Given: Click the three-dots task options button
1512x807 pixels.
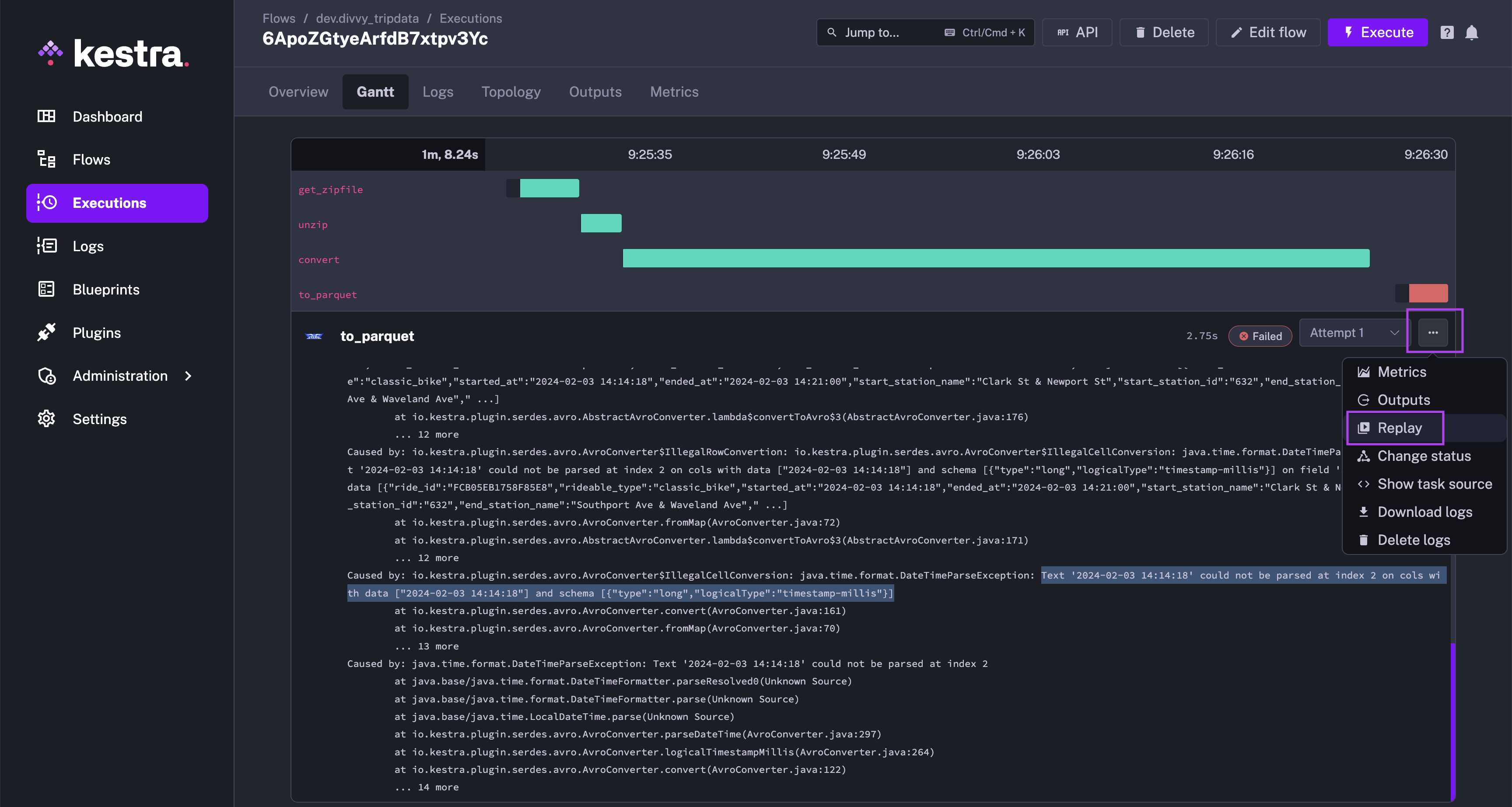Looking at the screenshot, I should (1433, 333).
